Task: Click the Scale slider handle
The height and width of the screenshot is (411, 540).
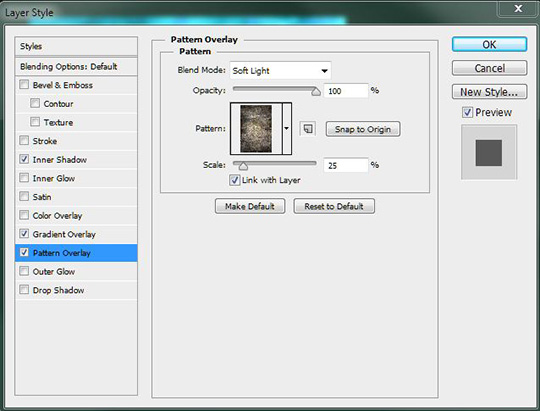Action: pos(243,166)
